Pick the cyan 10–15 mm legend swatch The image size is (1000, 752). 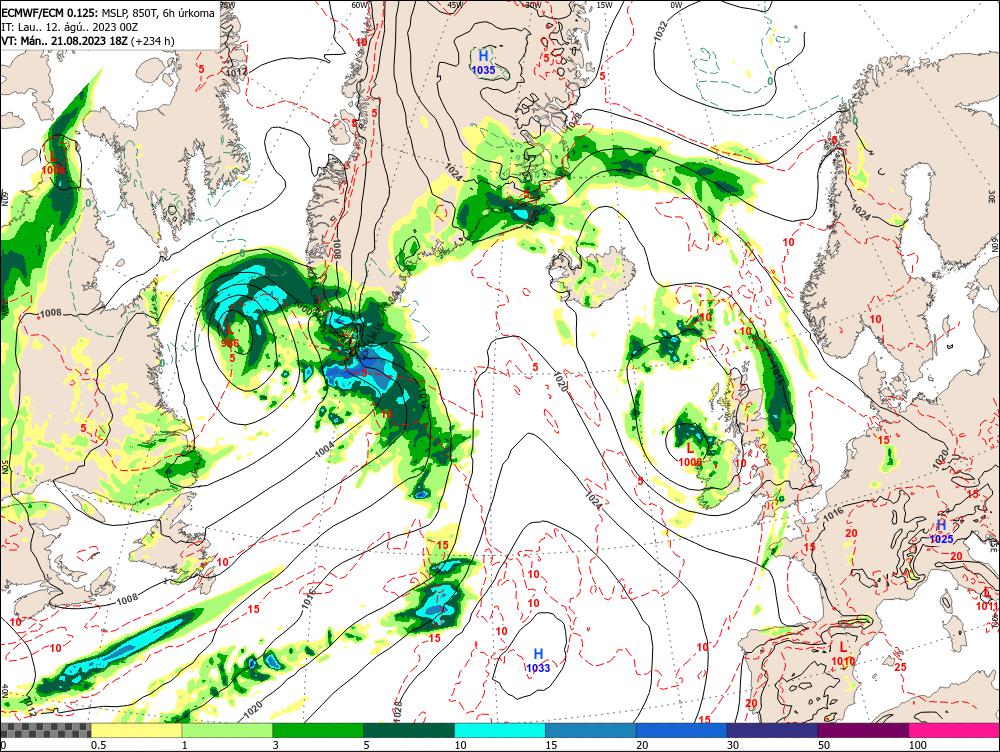tap(499, 730)
